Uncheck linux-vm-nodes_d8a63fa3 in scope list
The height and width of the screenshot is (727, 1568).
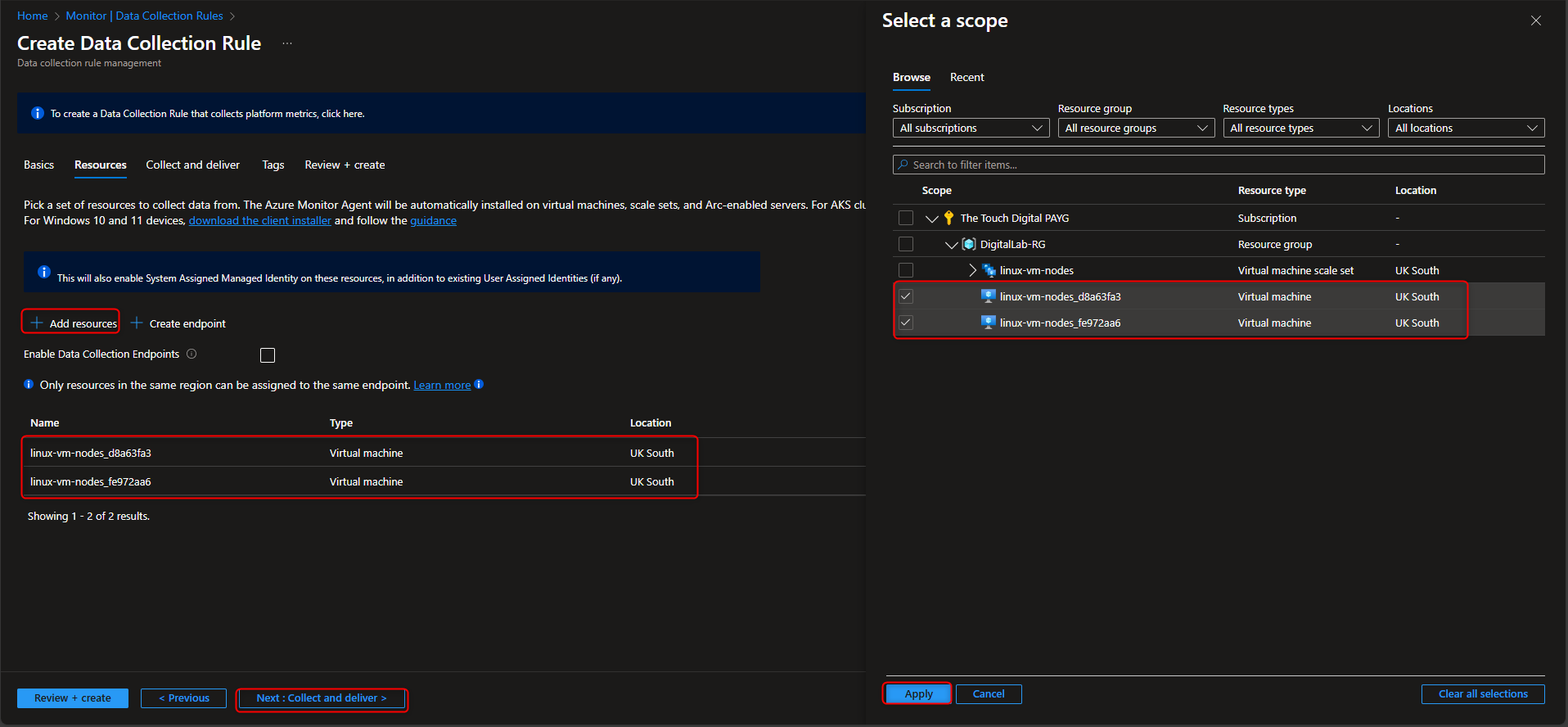(906, 296)
